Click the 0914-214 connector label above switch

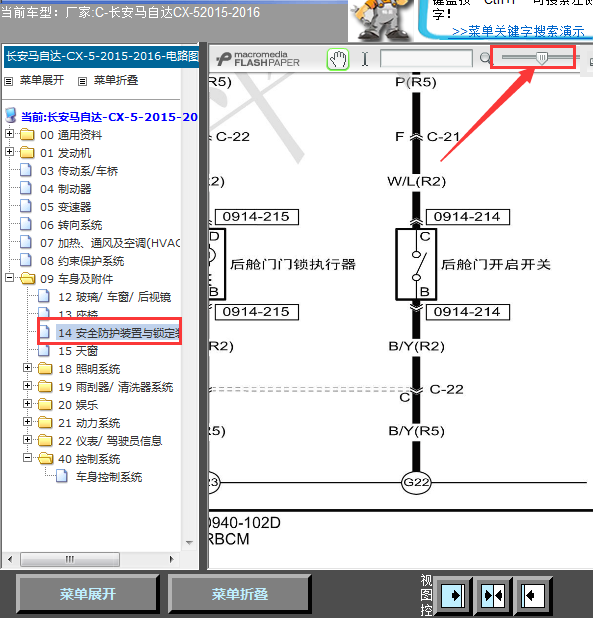click(x=468, y=217)
